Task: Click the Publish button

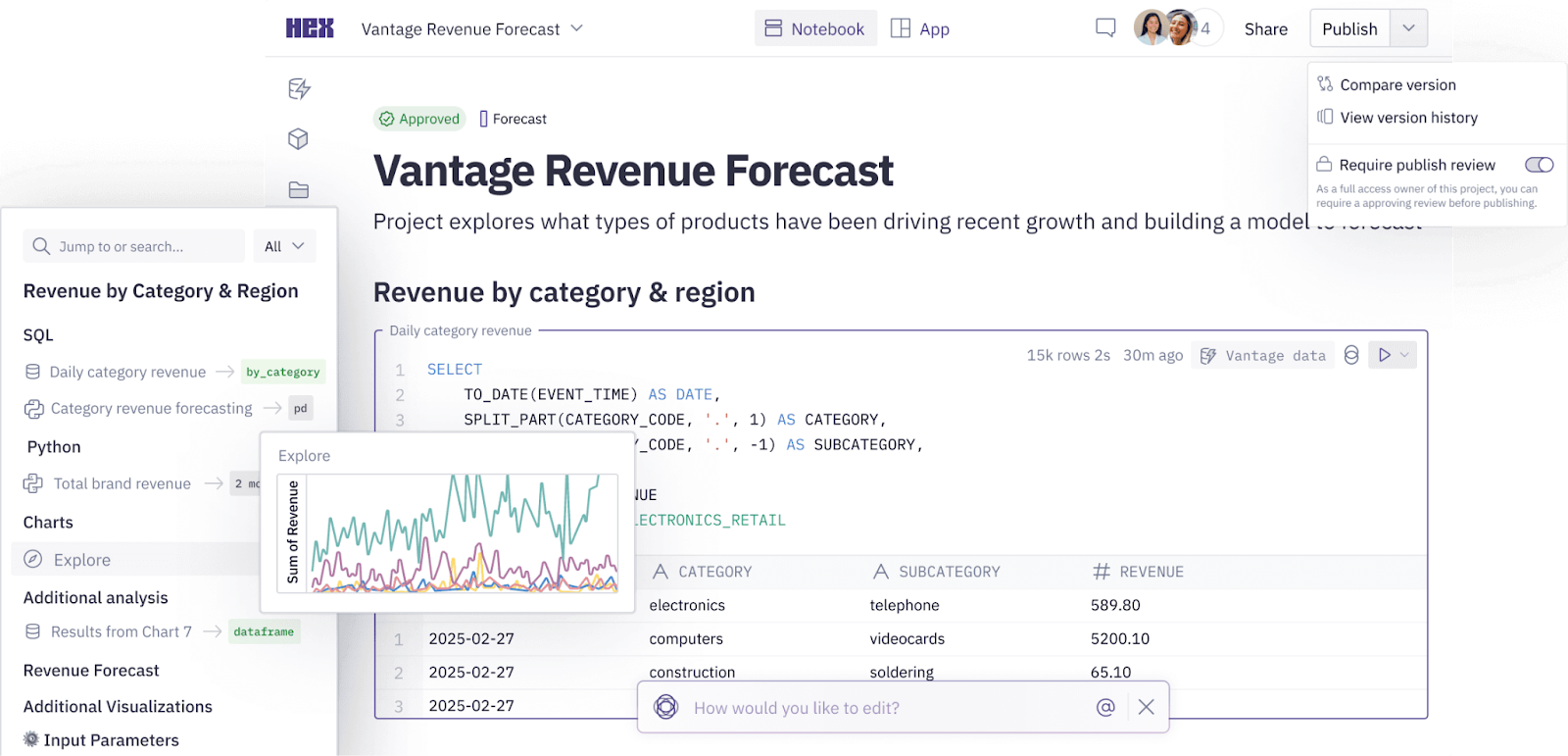Action: click(1349, 28)
